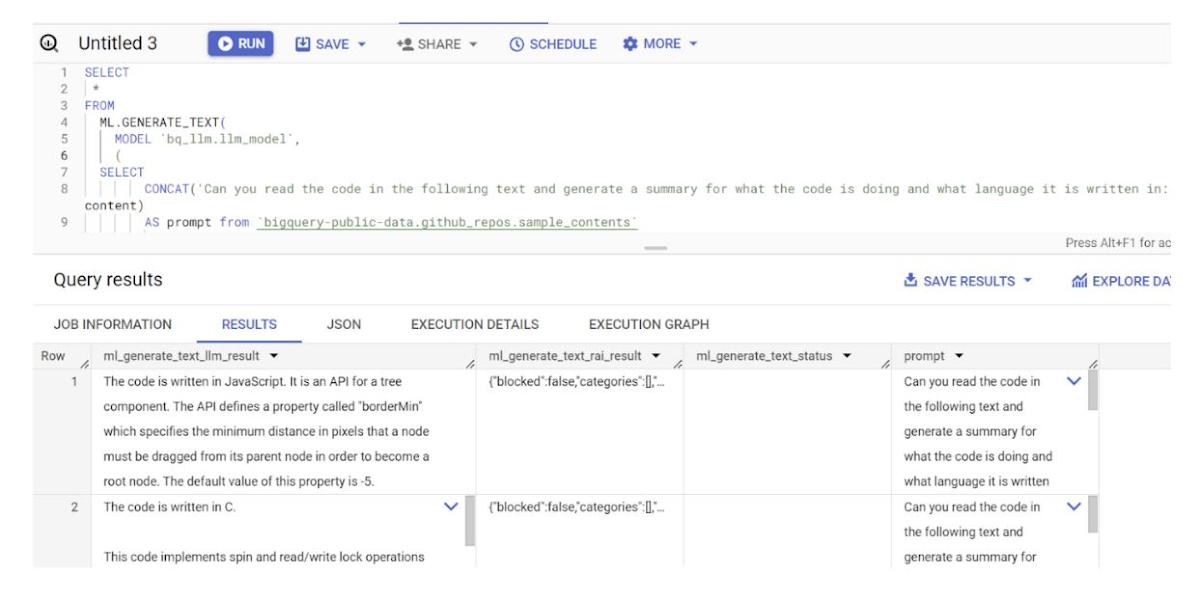Click the first SELECT keyword in the query editor
This screenshot has height=603, width=1200.
pyautogui.click(x=107, y=72)
